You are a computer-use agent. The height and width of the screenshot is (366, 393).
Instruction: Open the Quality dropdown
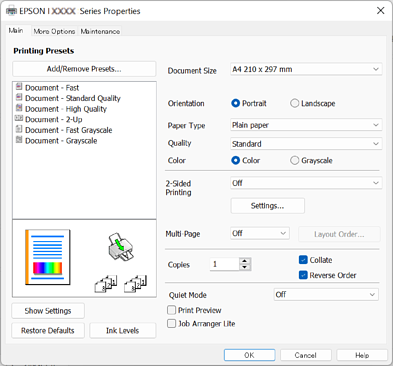(x=306, y=144)
